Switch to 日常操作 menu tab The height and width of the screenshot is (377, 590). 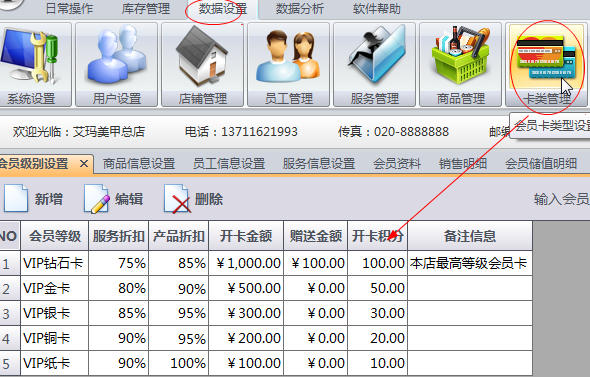[69, 9]
